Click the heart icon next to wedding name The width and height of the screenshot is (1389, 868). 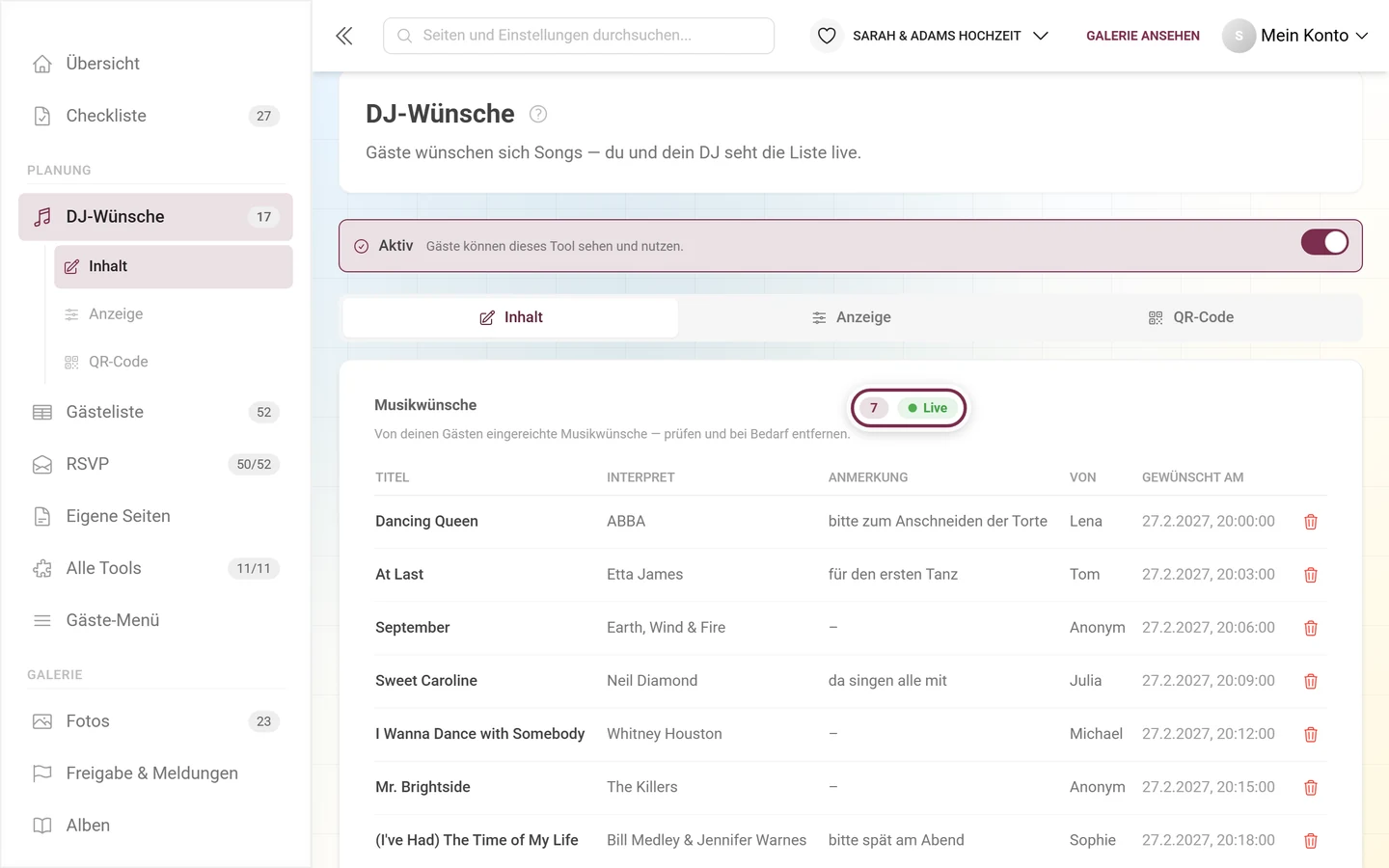827,36
